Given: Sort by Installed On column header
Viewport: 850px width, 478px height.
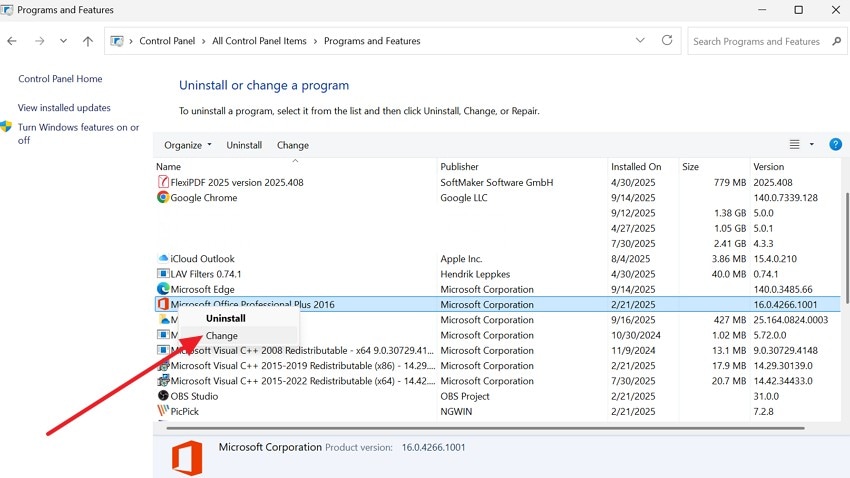Looking at the screenshot, I should (636, 167).
